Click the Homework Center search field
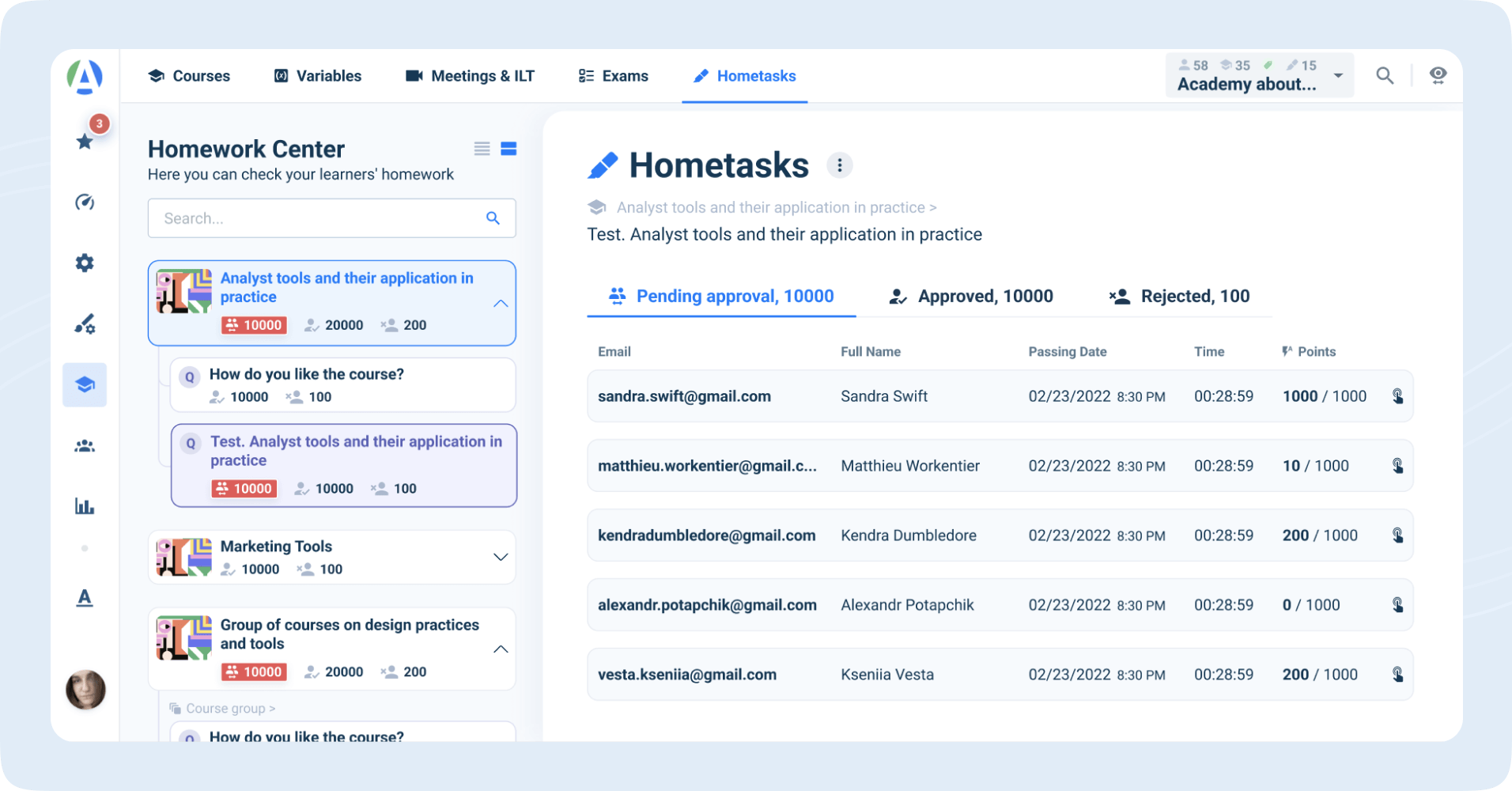 [332, 218]
